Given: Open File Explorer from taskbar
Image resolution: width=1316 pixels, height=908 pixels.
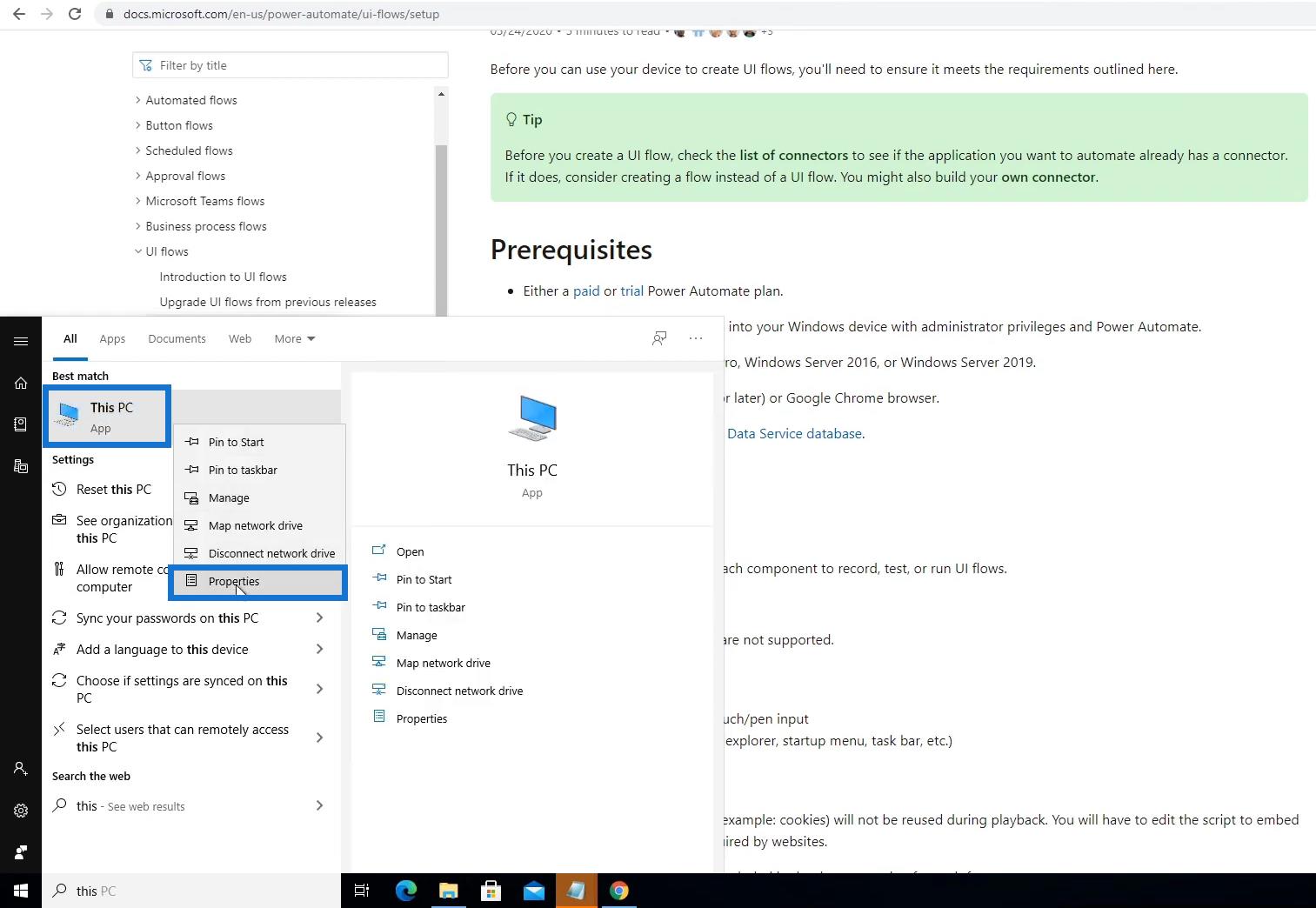Looking at the screenshot, I should tap(448, 891).
